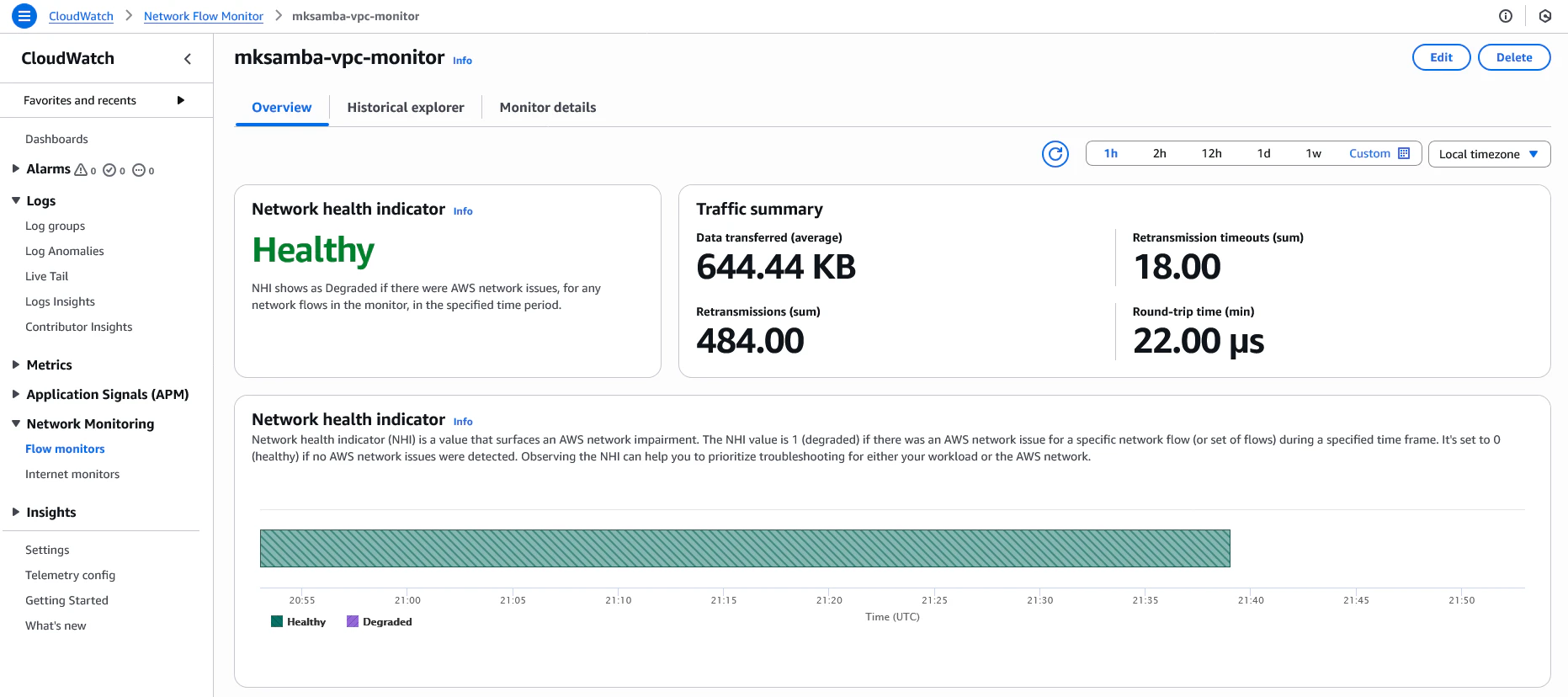Click the OK alarms checkmark icon
Screen dimensions: 1568x697
click(x=109, y=170)
